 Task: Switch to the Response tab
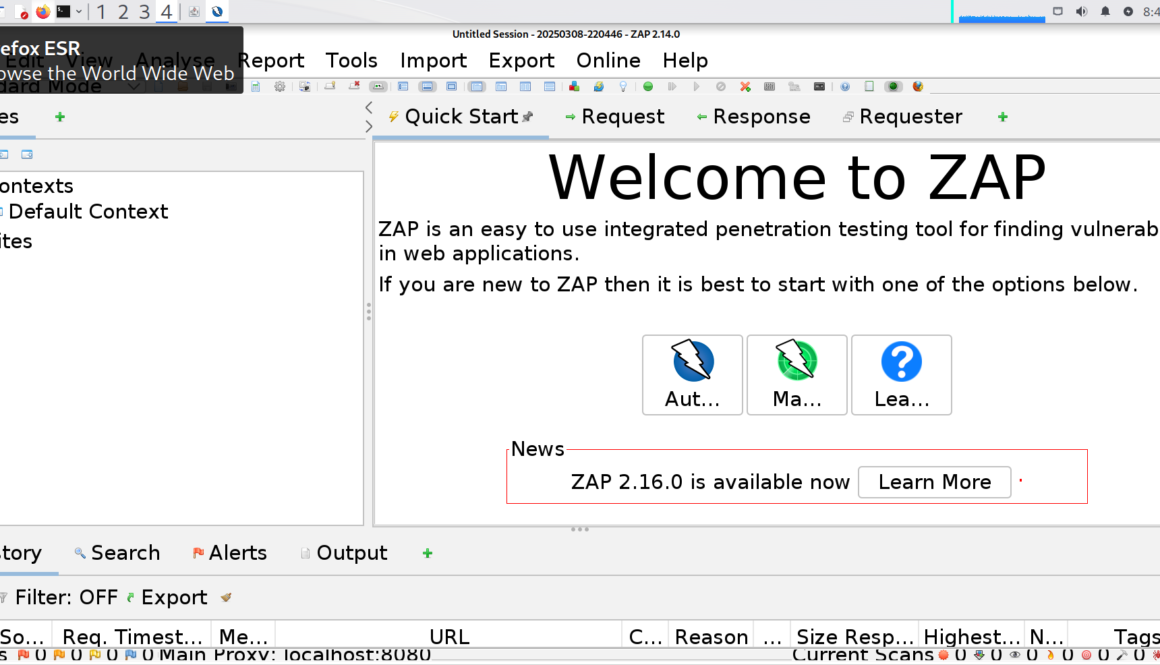pyautogui.click(x=754, y=117)
